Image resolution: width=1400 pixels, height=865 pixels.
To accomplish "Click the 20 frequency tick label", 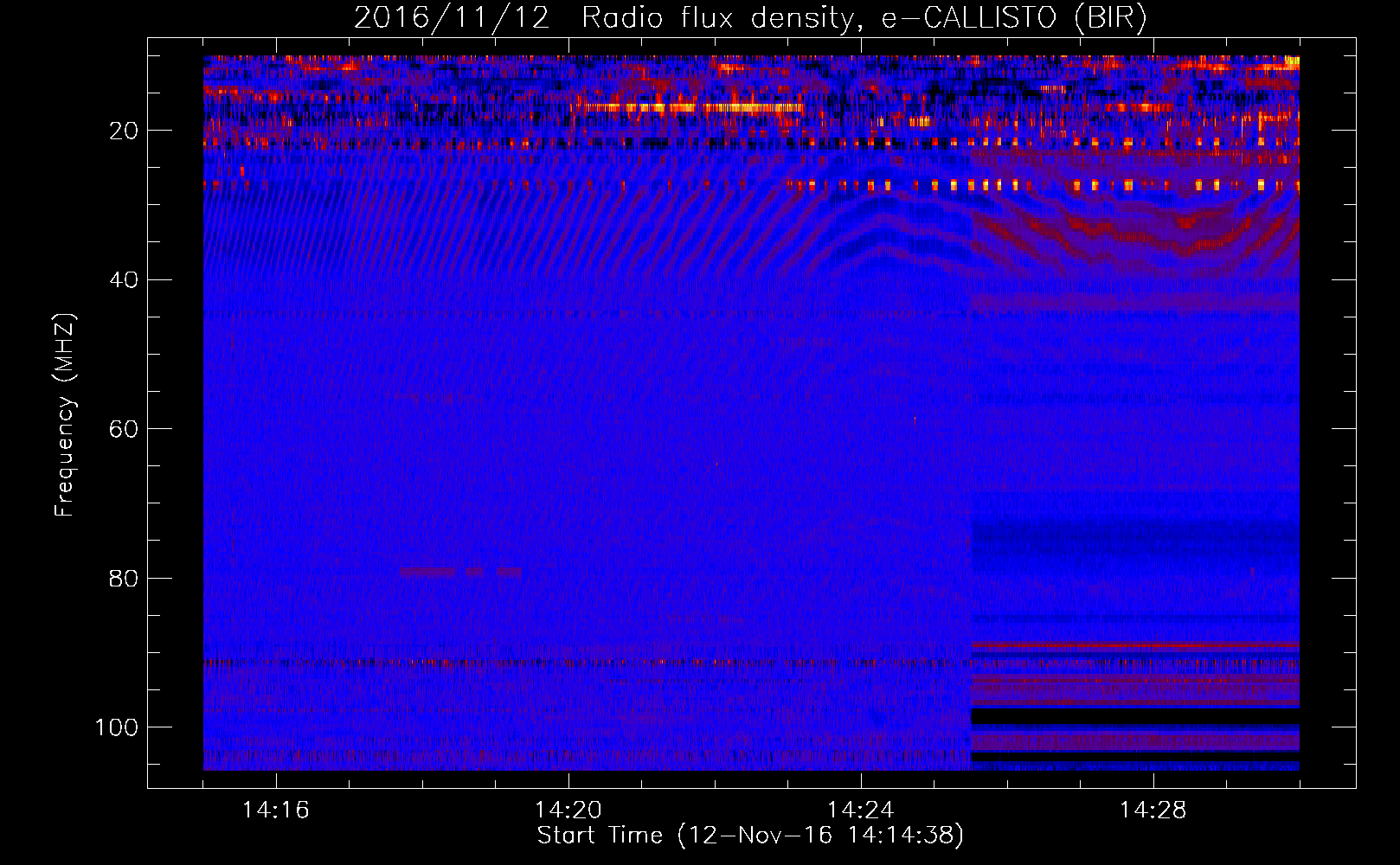I will click(125, 131).
